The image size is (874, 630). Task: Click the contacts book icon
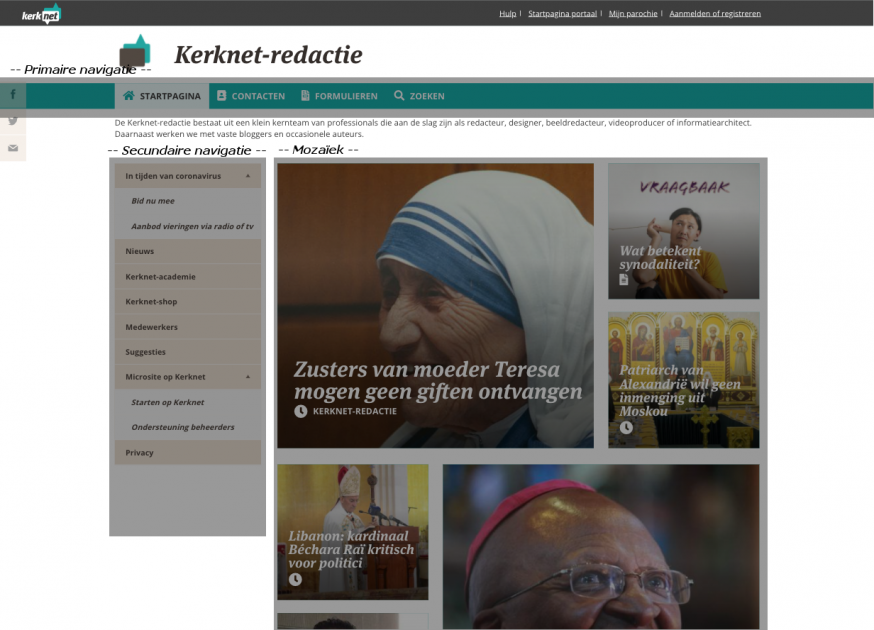[221, 95]
